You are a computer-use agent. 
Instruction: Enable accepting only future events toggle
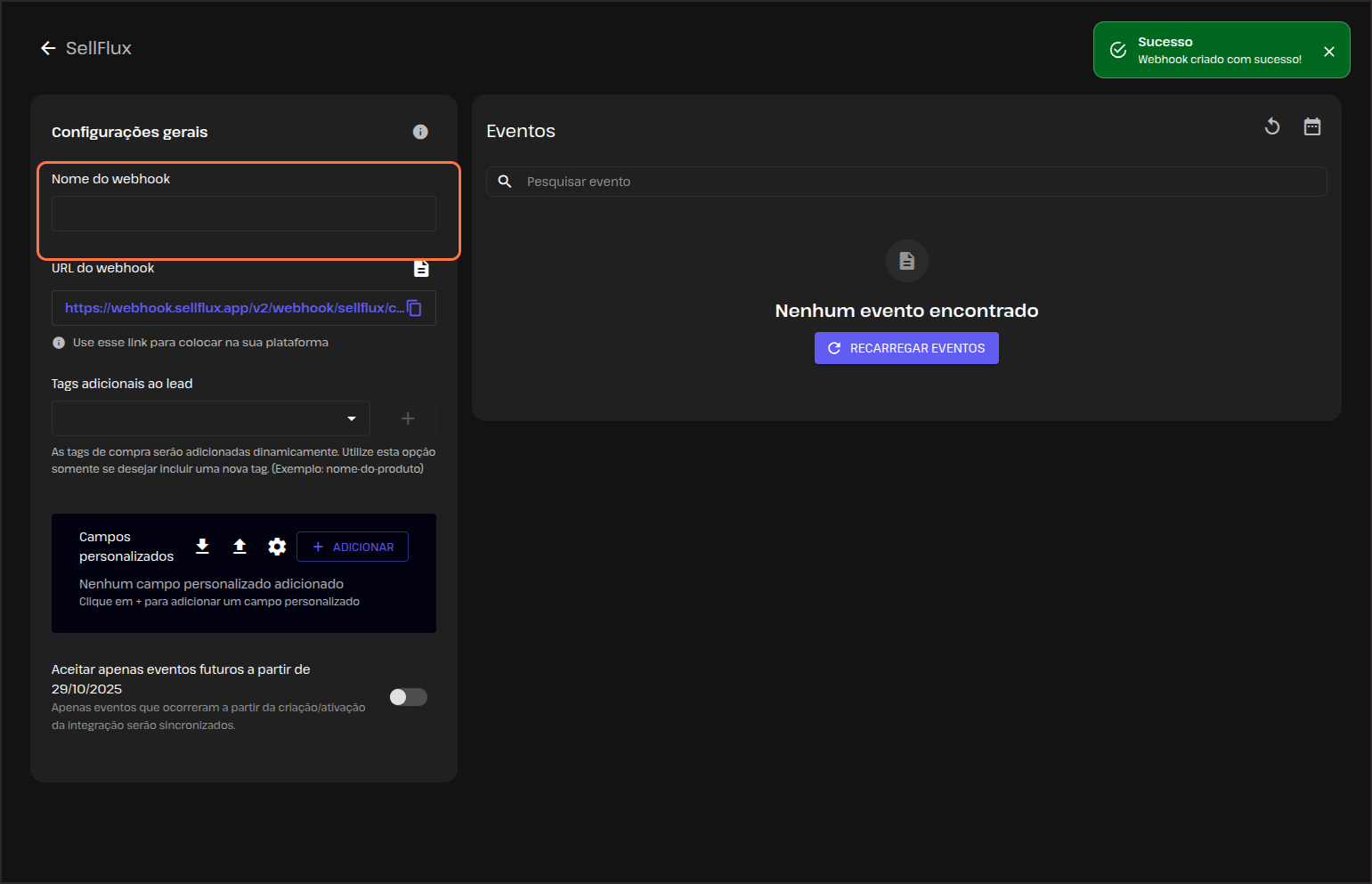pyautogui.click(x=409, y=697)
